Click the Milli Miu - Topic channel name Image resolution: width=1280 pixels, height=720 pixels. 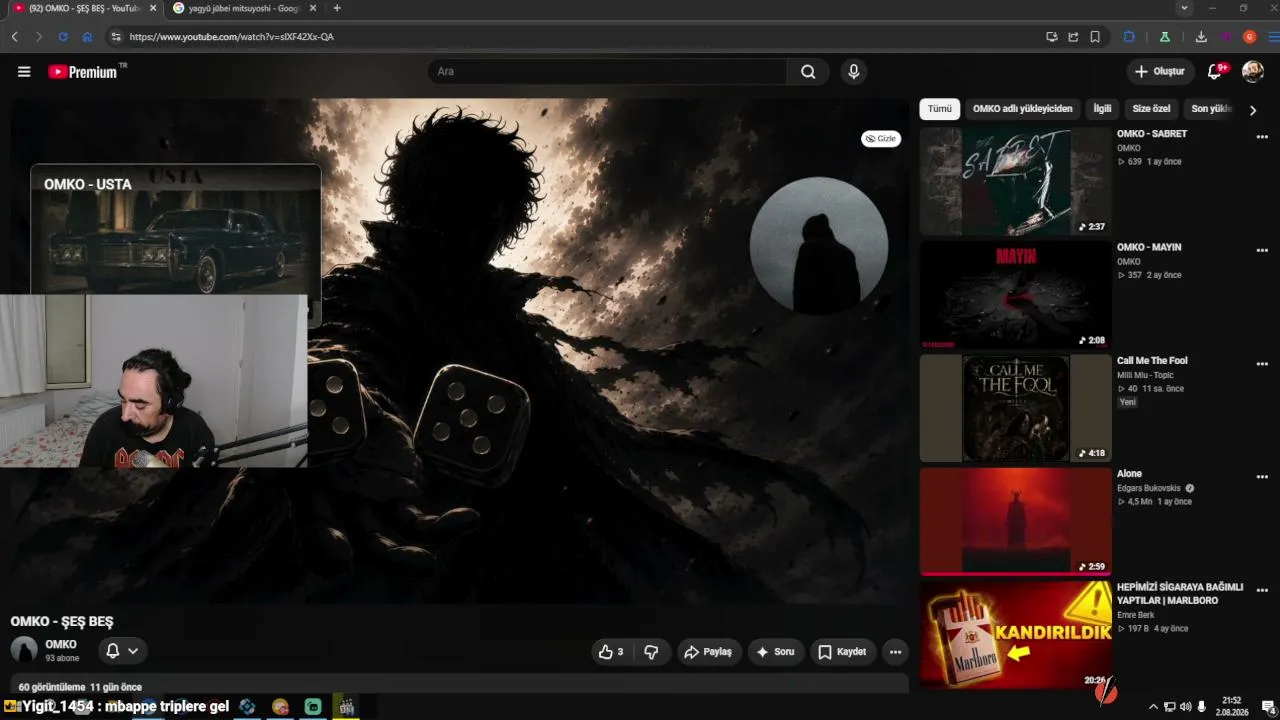pos(1145,375)
